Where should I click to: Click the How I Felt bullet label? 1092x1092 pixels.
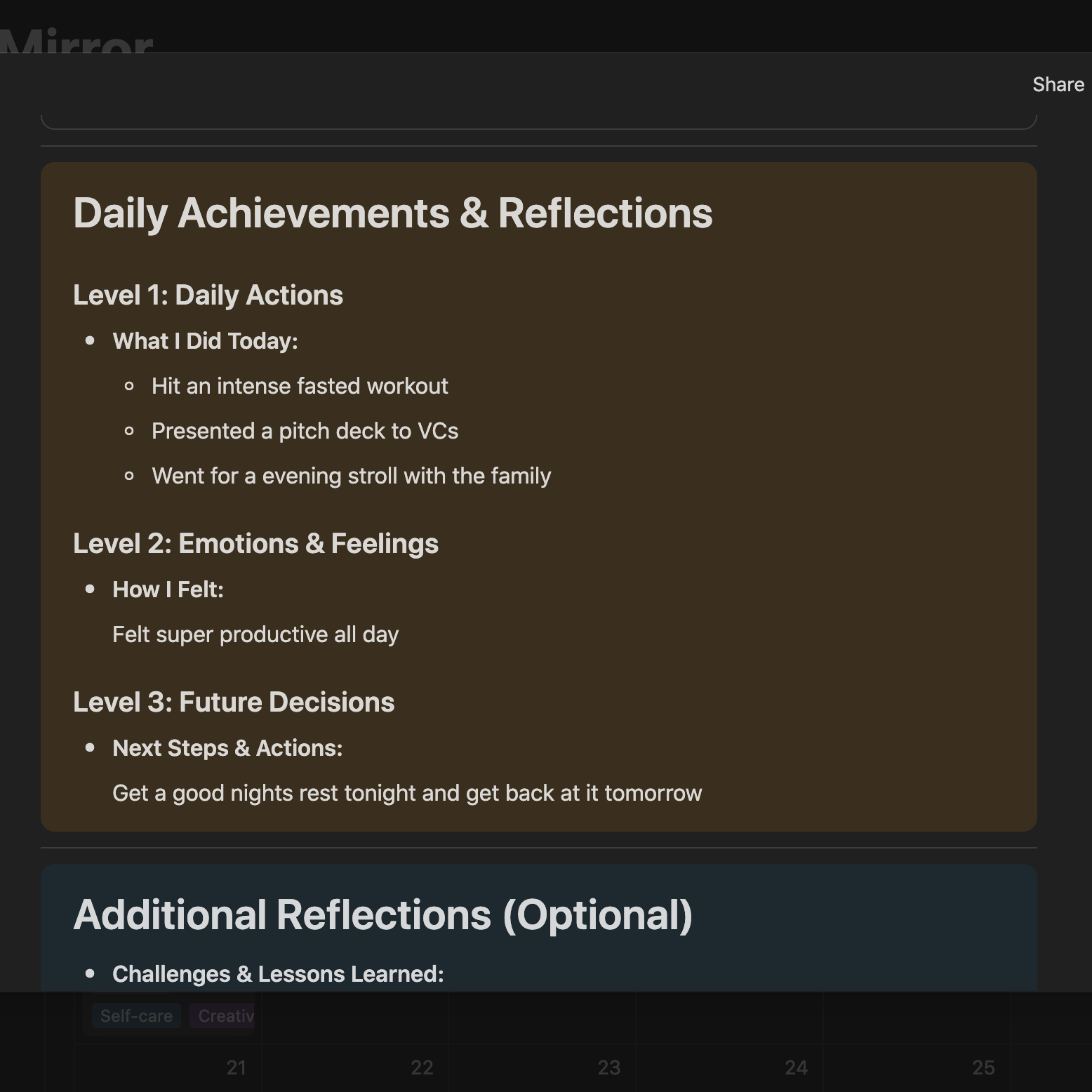[168, 590]
